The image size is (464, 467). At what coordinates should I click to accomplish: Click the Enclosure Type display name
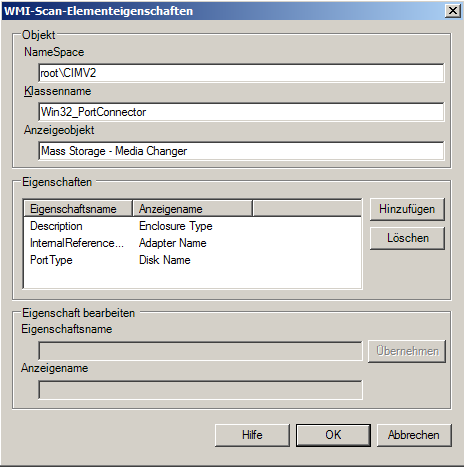(x=176, y=226)
